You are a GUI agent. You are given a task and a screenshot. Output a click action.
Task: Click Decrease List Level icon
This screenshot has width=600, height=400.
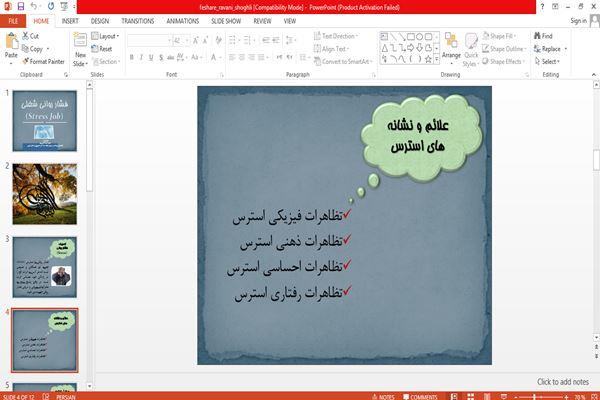click(x=266, y=40)
